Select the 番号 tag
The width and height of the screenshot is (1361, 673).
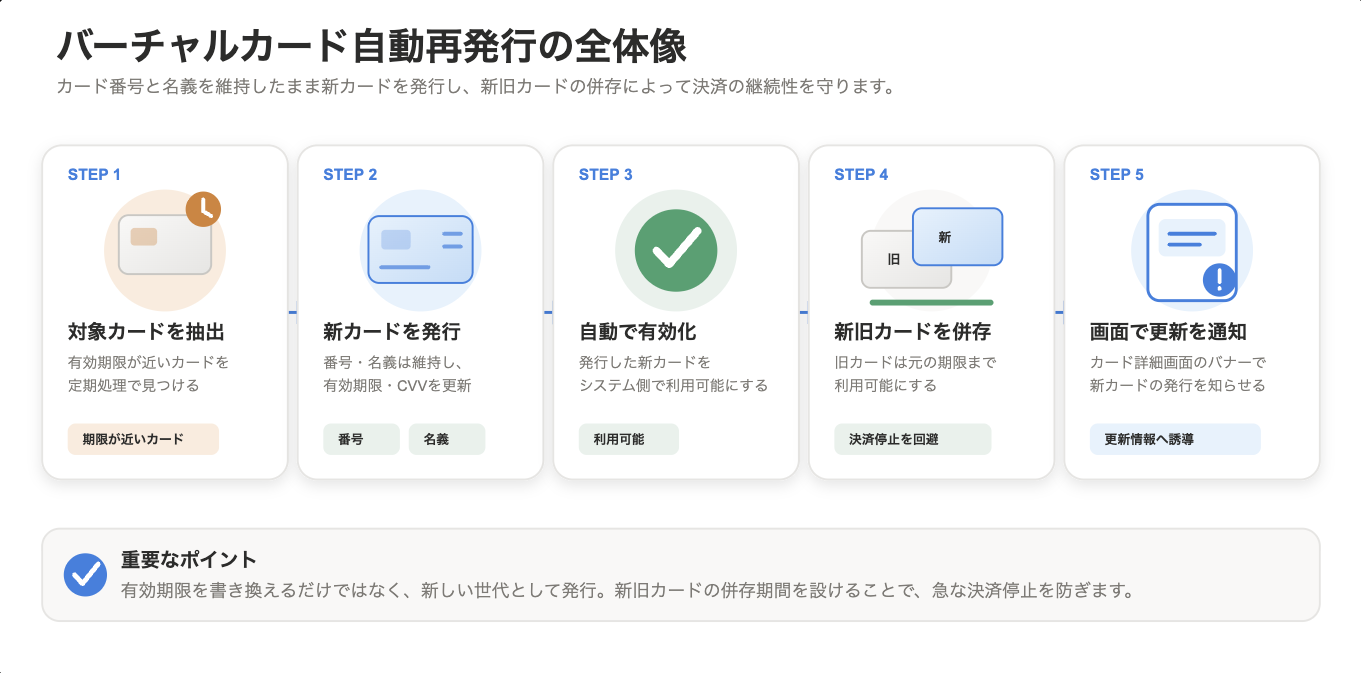point(361,439)
